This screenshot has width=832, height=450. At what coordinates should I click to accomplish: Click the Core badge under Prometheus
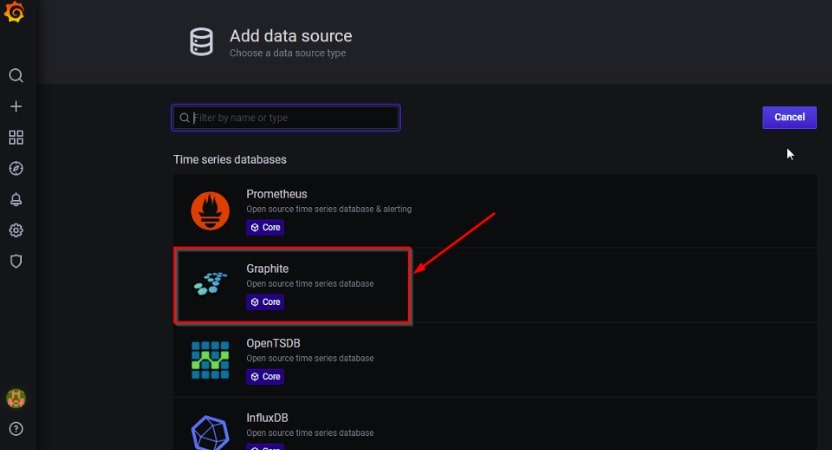[265, 227]
